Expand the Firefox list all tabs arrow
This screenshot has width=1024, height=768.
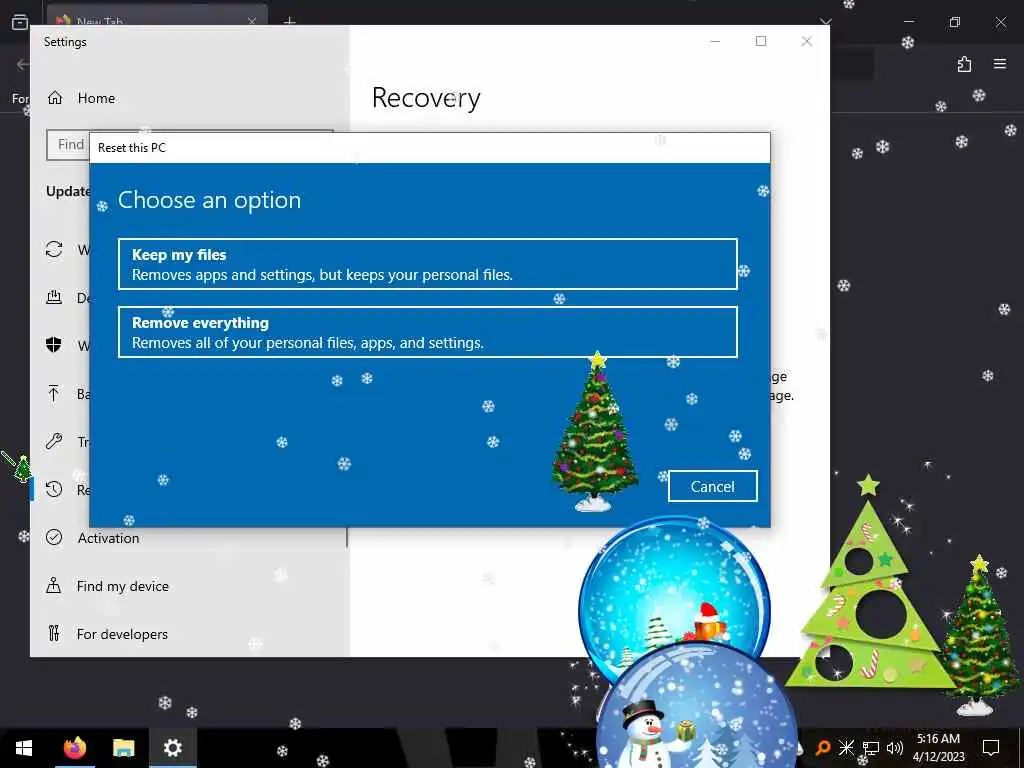click(826, 21)
